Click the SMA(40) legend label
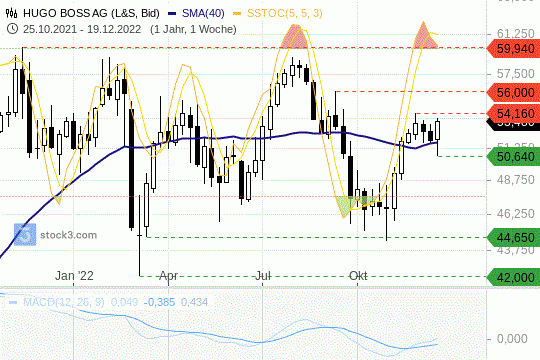This screenshot has width=540, height=360. click(x=203, y=13)
